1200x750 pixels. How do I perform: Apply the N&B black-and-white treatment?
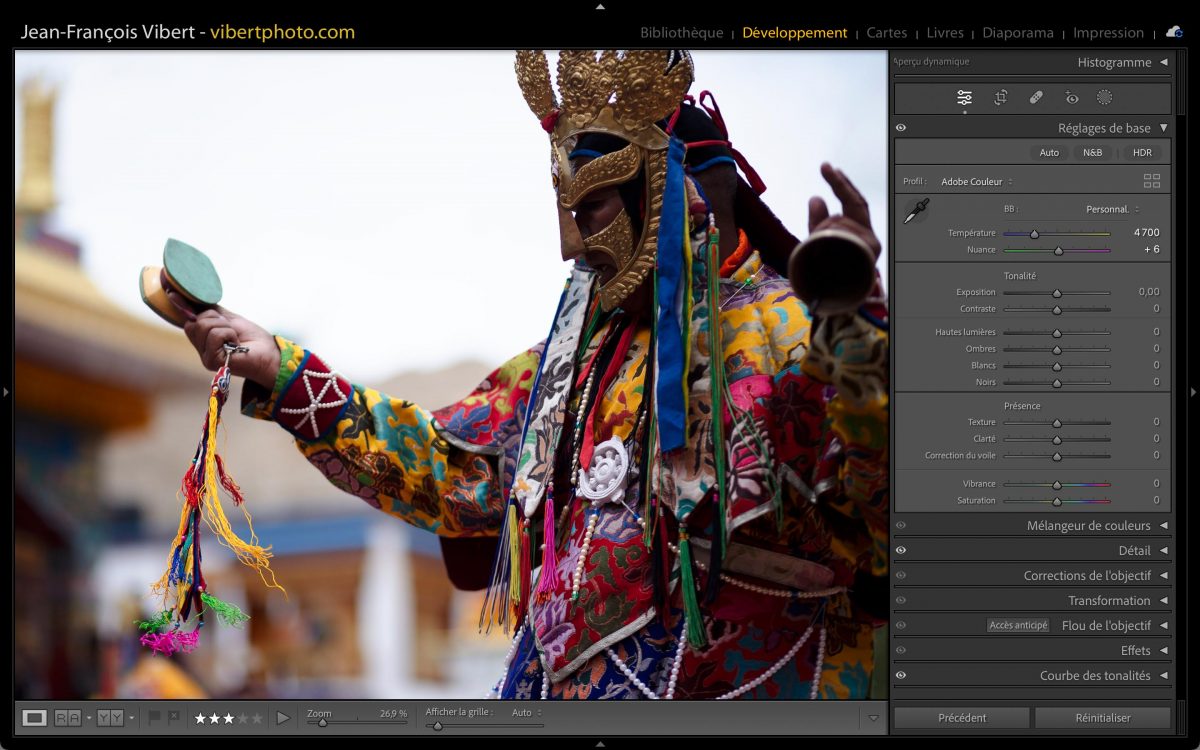[1092, 153]
